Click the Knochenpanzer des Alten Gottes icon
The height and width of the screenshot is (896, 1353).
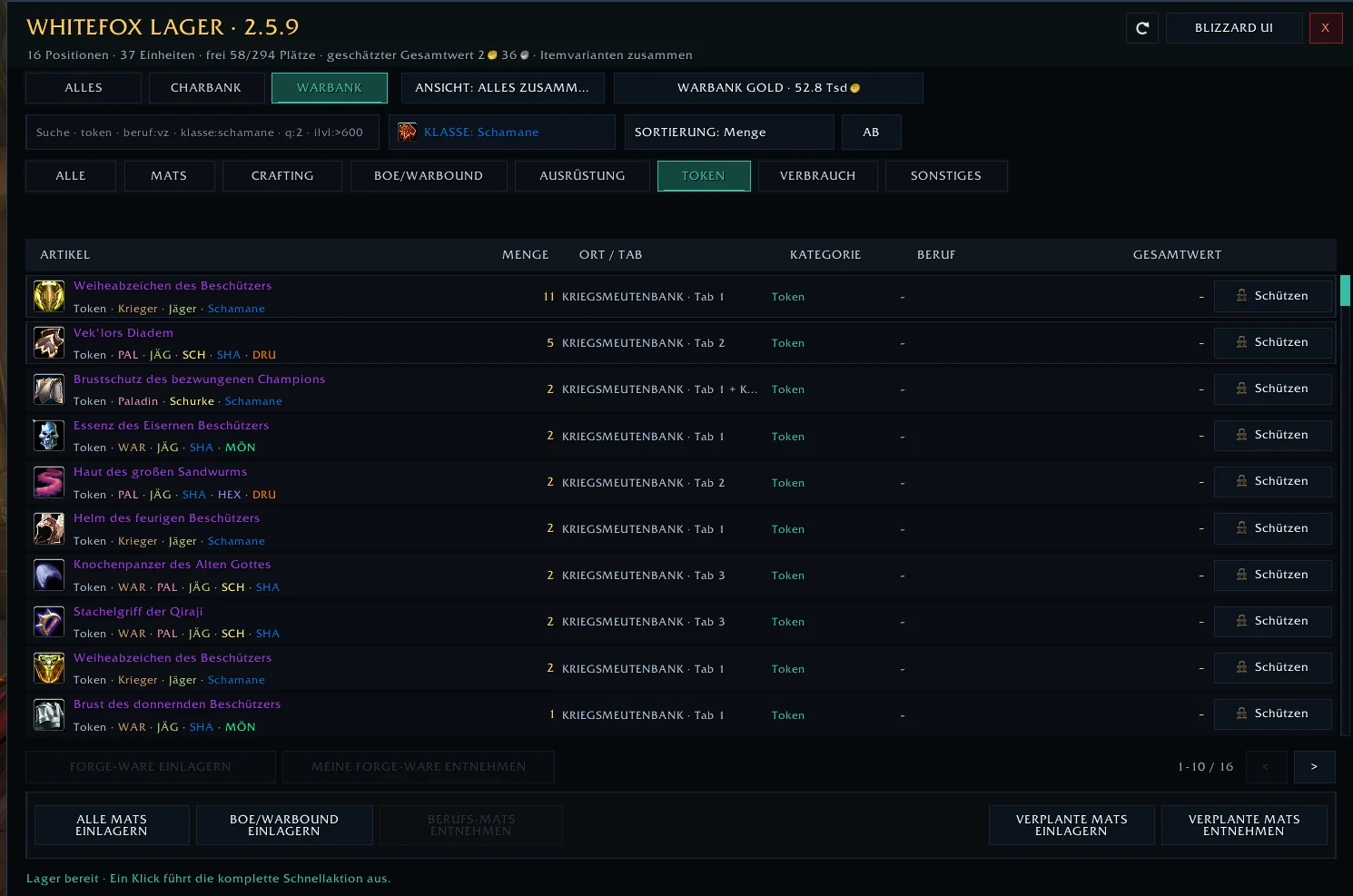[x=49, y=576]
